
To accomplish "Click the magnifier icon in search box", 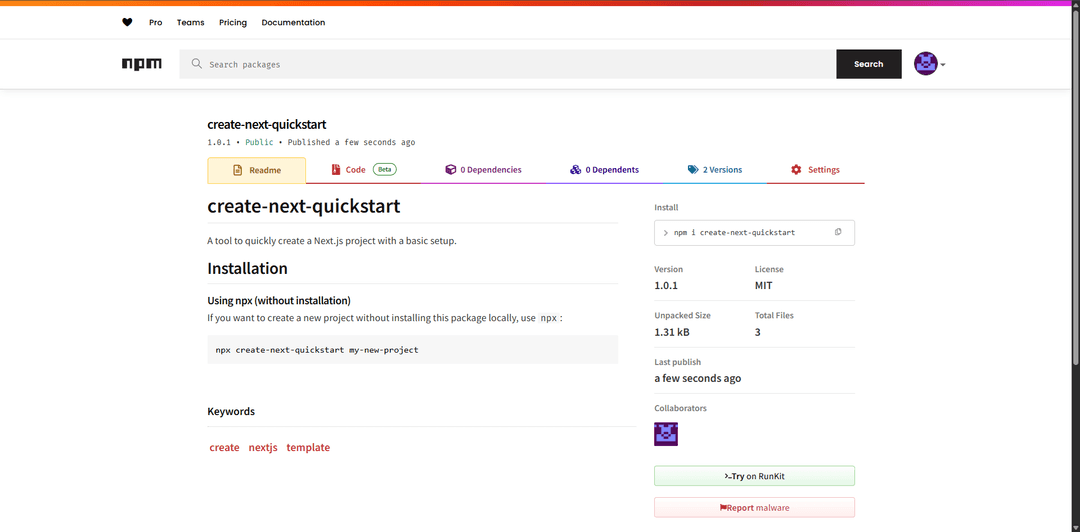I will coord(196,64).
